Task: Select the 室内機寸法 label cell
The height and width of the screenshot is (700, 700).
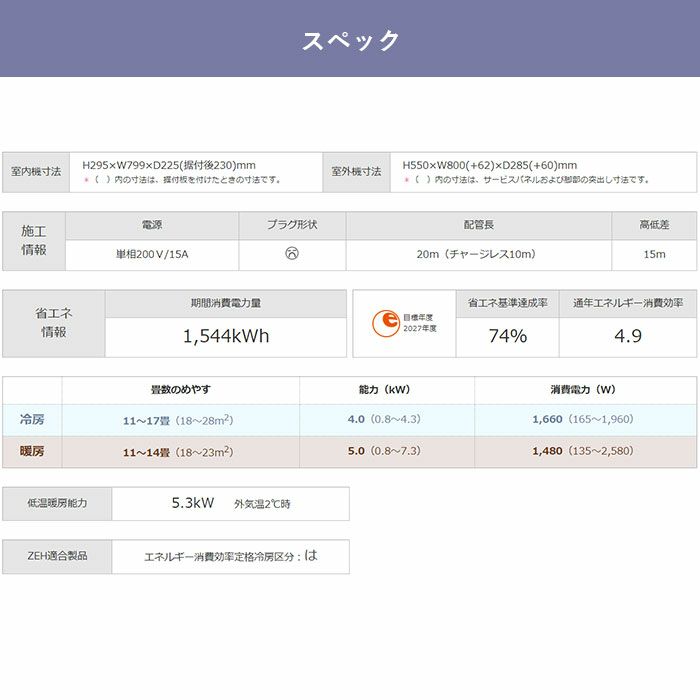Action: (x=36, y=172)
